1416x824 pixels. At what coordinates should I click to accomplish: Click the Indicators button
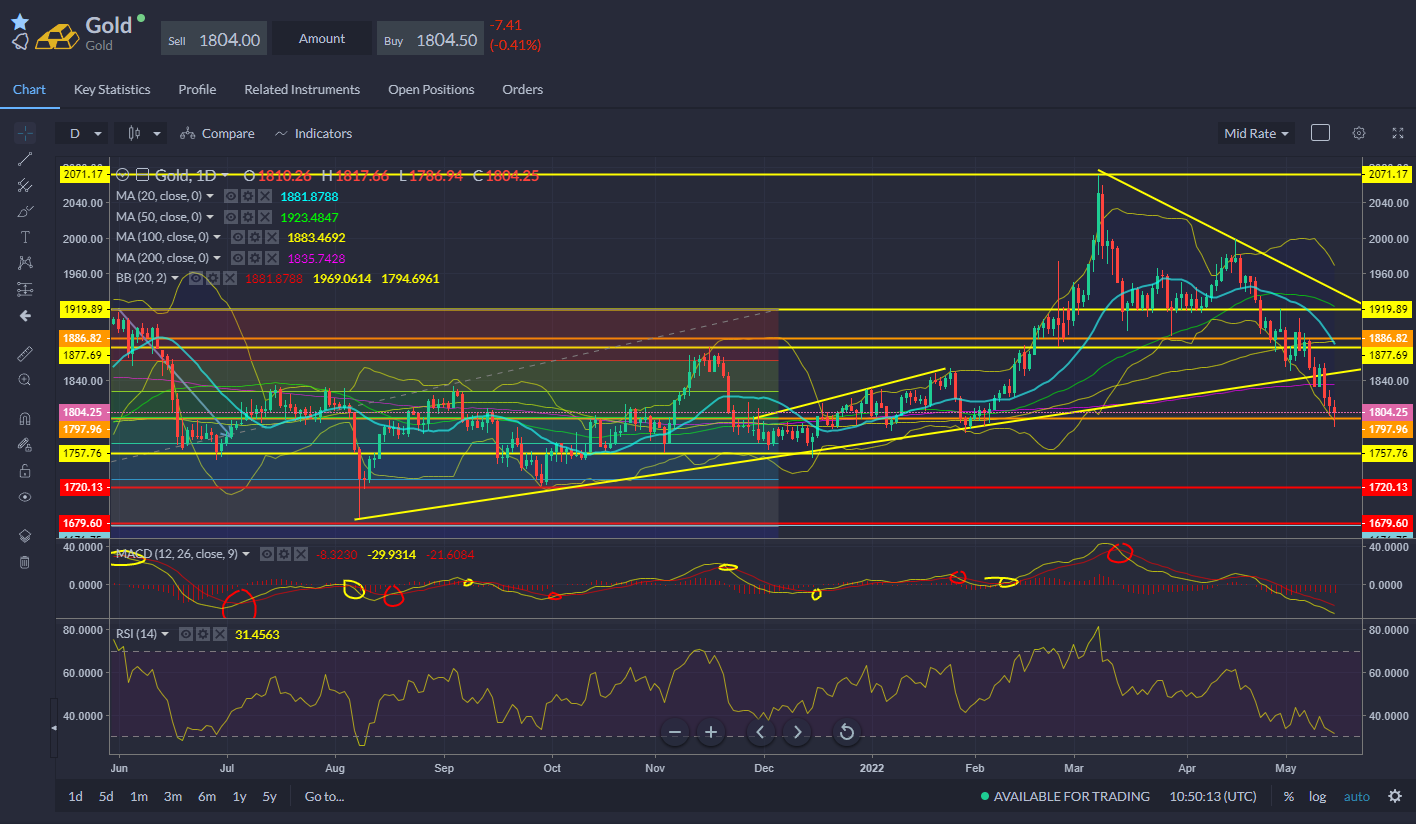coord(313,133)
